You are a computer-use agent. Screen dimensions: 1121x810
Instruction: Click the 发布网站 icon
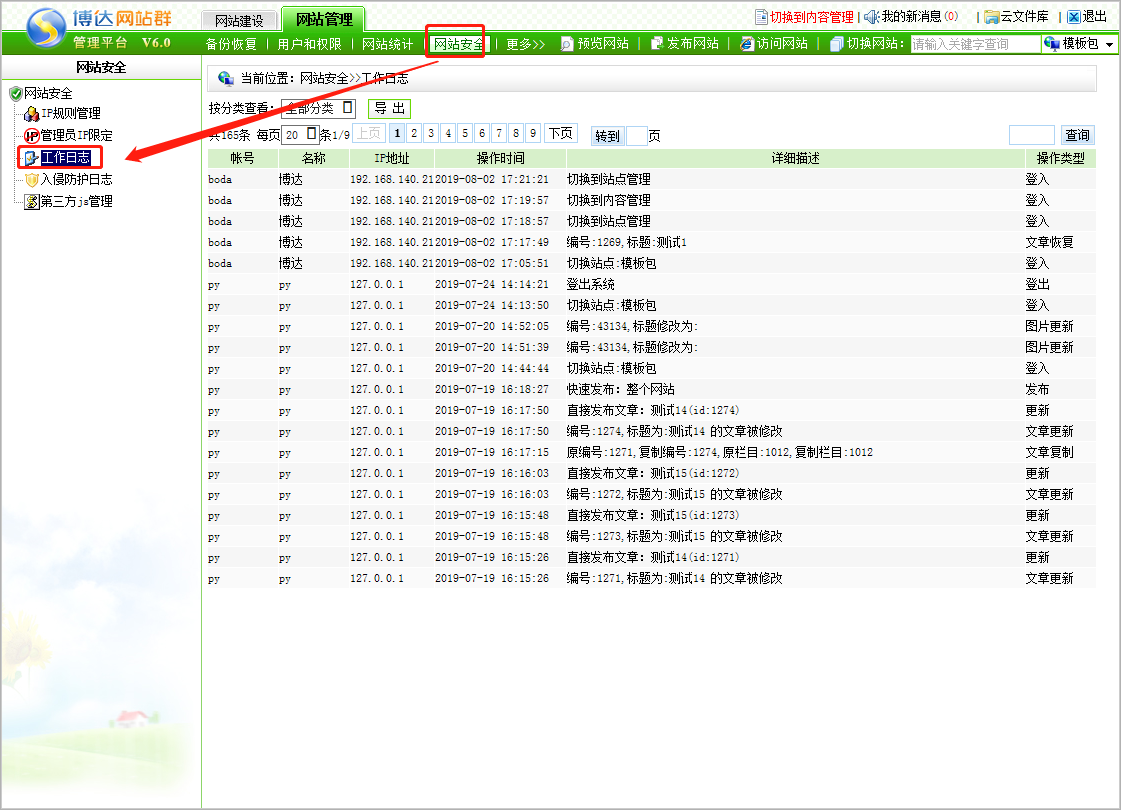pos(657,44)
